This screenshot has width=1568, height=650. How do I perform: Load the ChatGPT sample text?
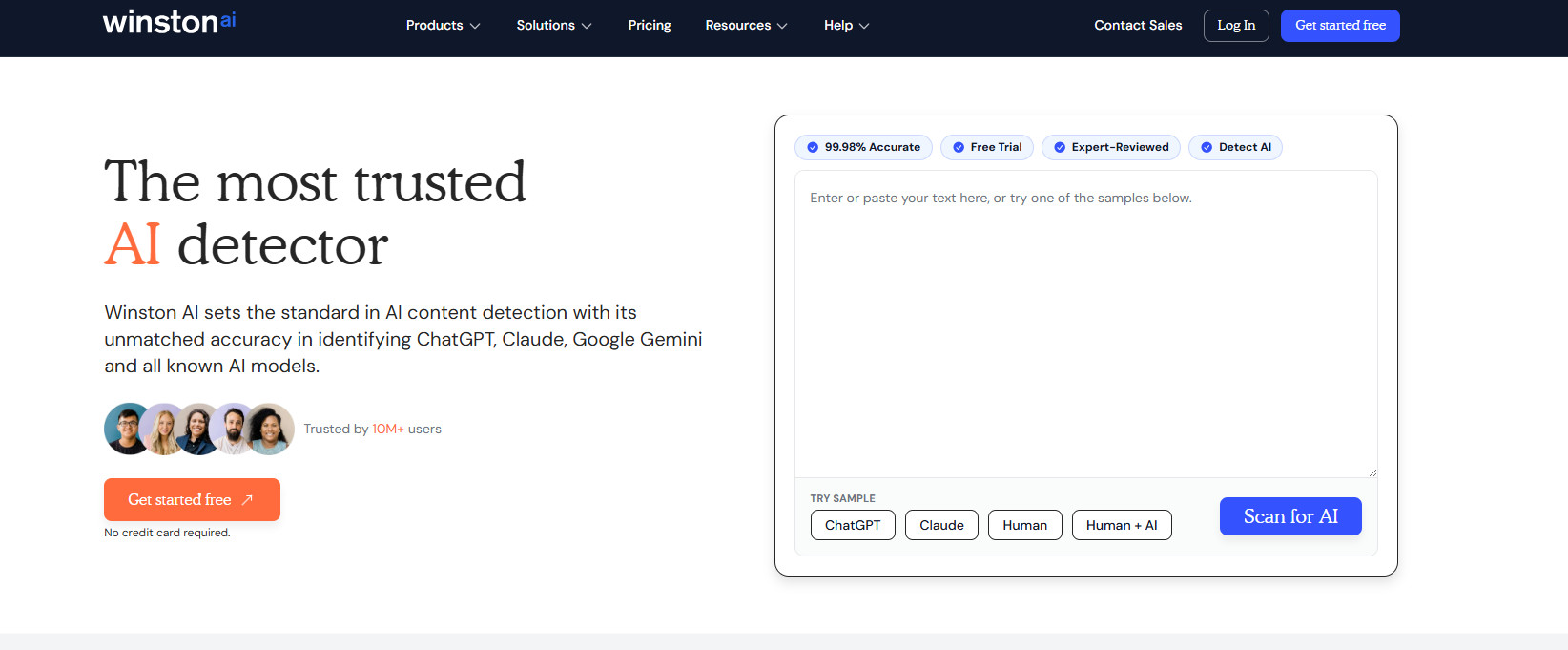(853, 525)
